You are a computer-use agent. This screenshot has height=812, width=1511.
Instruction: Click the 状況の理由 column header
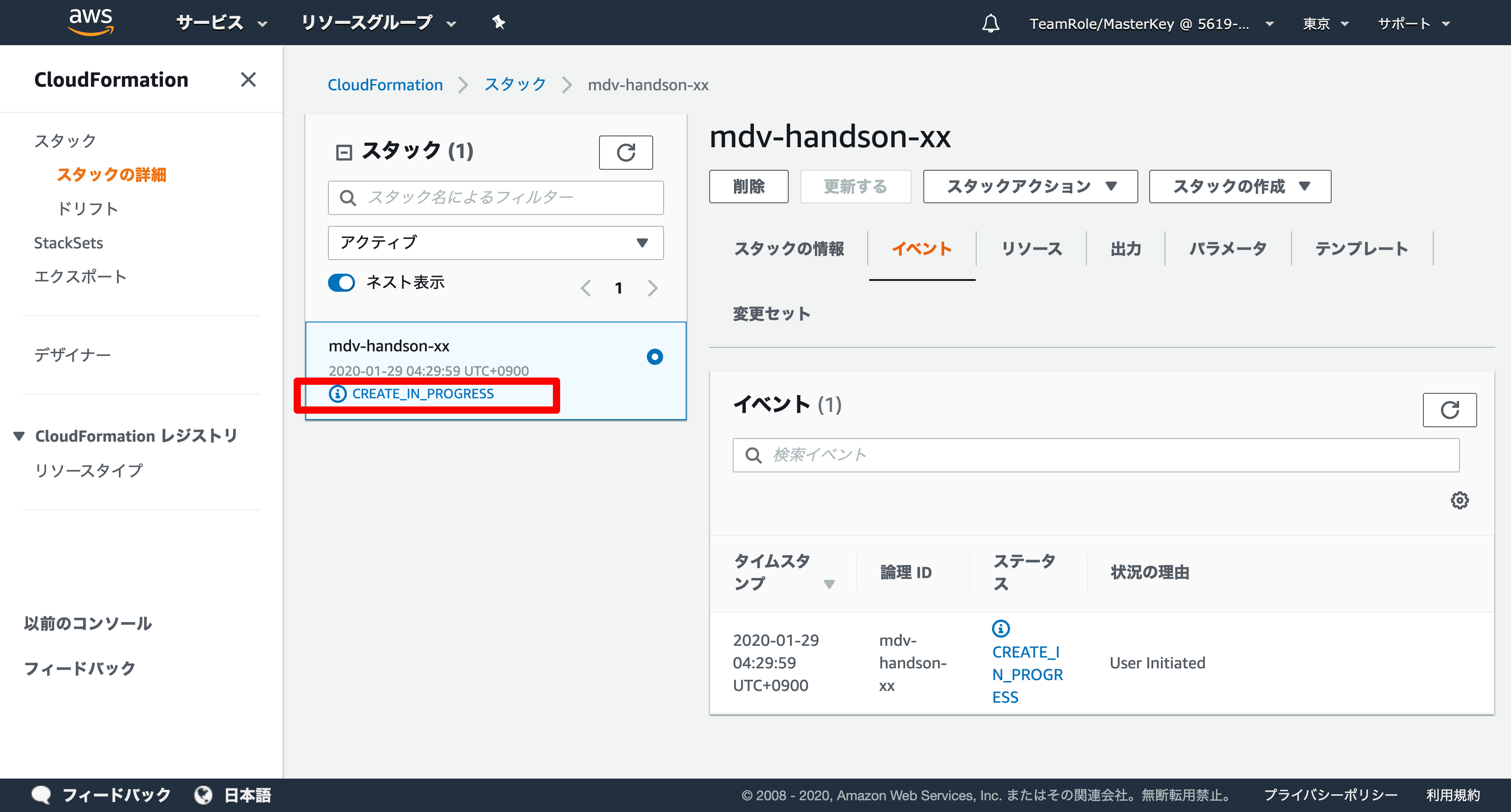tap(1150, 572)
